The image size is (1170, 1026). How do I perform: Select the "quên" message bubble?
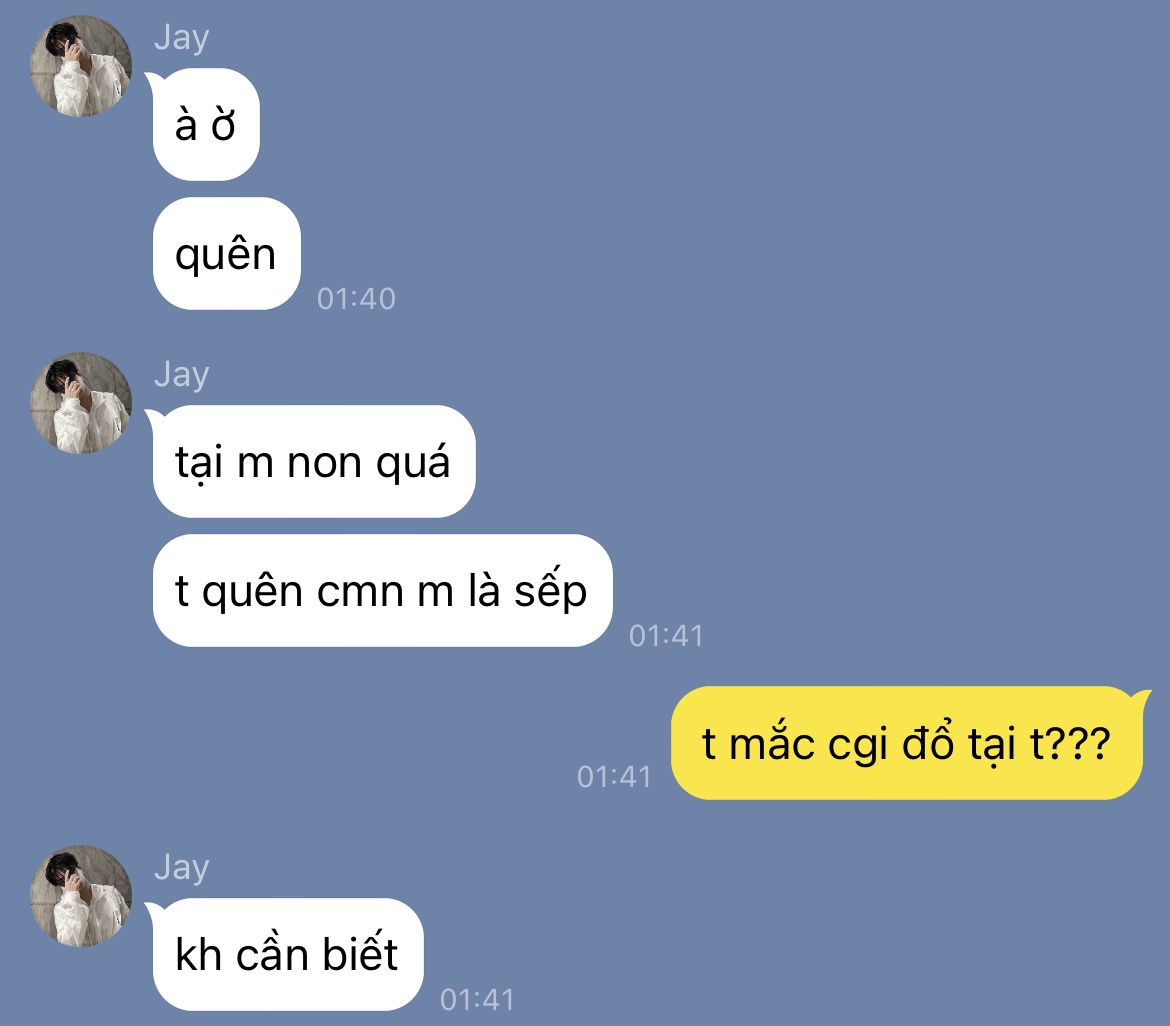tap(226, 254)
